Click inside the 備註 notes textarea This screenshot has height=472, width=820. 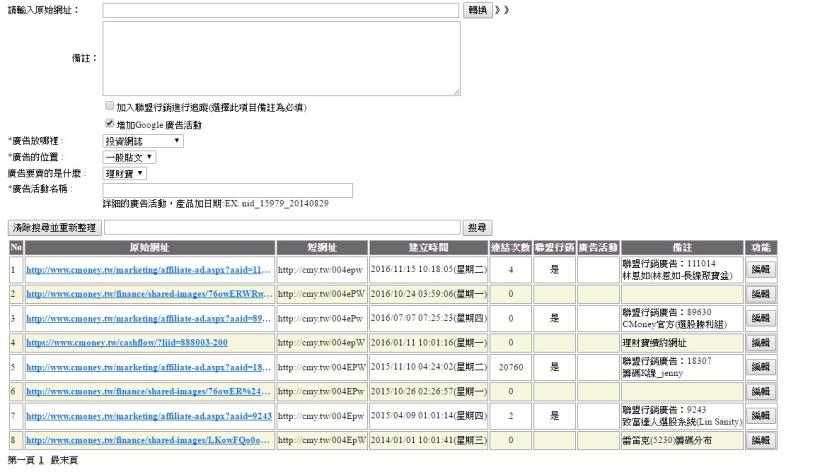(x=281, y=58)
